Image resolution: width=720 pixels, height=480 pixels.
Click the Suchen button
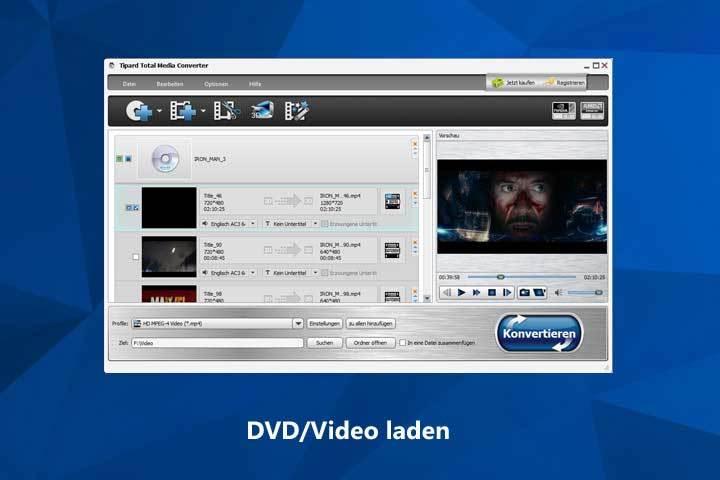(325, 343)
